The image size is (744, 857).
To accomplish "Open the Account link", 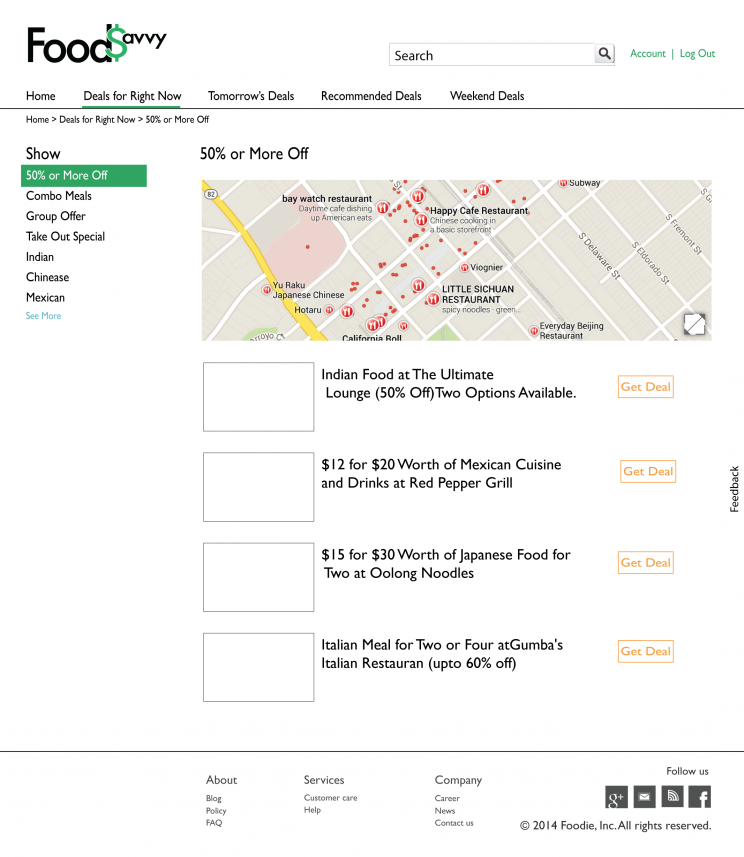I will coord(648,54).
